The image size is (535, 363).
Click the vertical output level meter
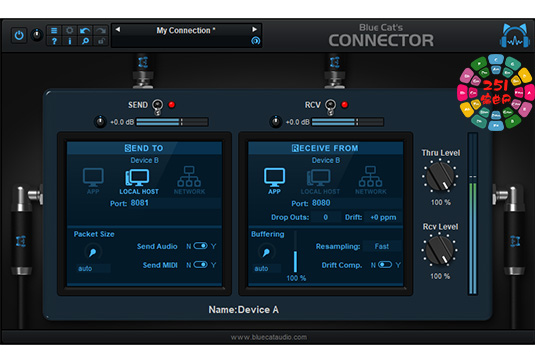pos(473,214)
